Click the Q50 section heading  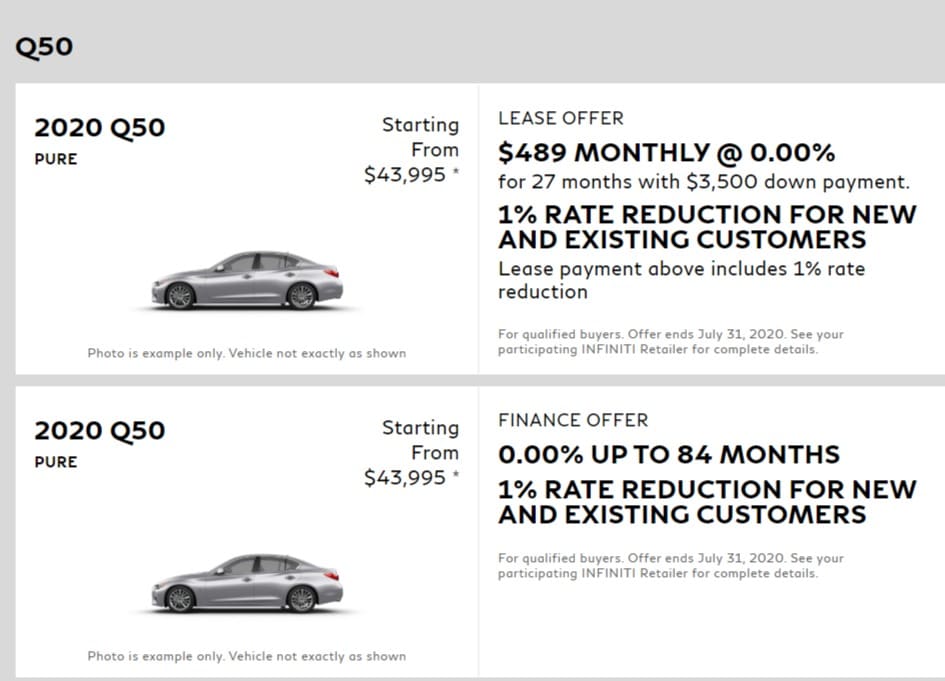[x=44, y=47]
